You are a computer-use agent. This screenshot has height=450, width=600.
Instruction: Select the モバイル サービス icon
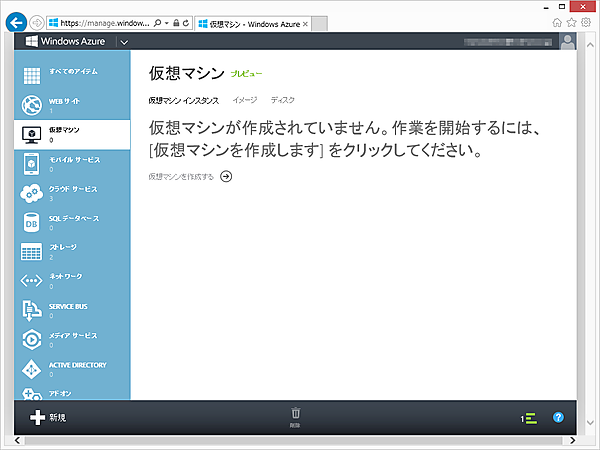31,164
